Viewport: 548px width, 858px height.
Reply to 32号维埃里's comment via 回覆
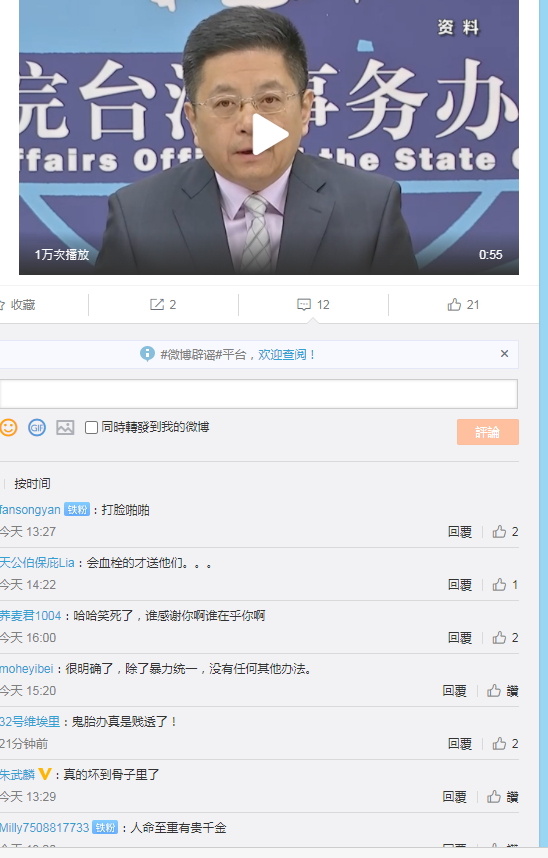click(x=460, y=744)
